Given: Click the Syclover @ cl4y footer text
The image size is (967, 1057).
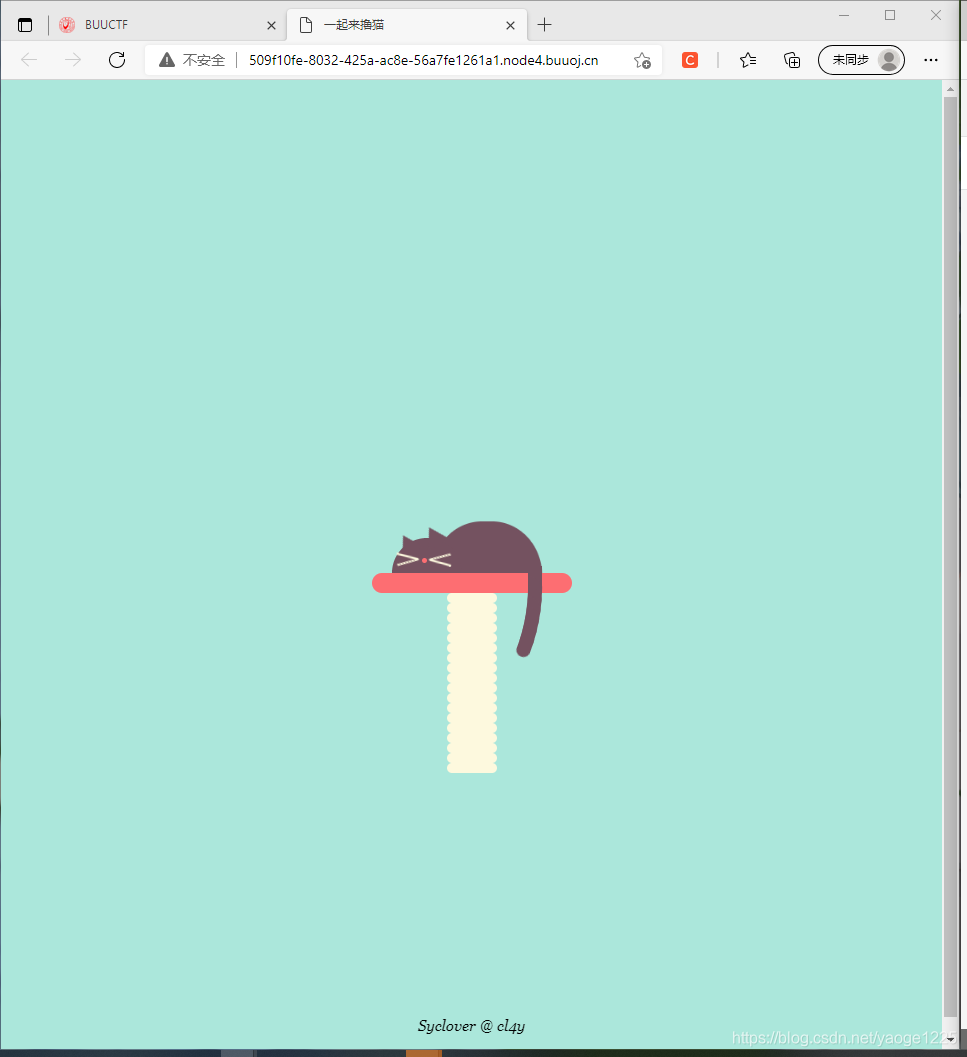Looking at the screenshot, I should pyautogui.click(x=471, y=1026).
